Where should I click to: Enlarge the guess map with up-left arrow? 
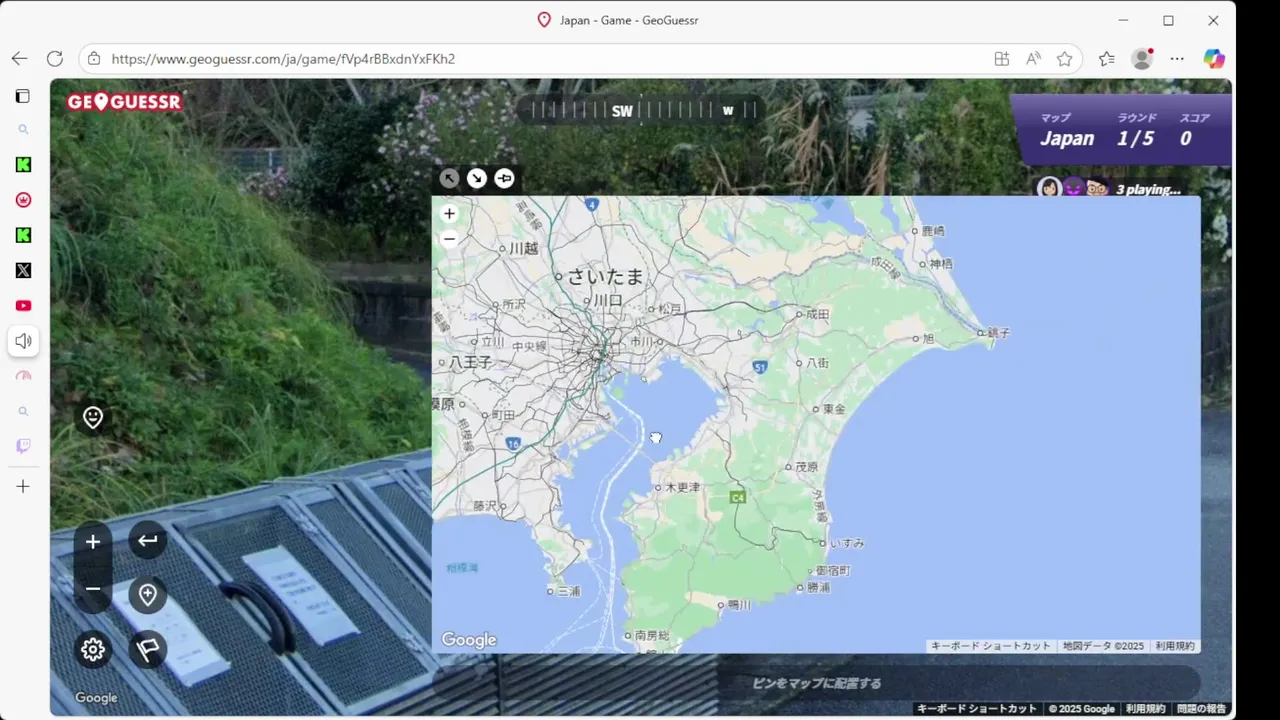click(x=450, y=178)
